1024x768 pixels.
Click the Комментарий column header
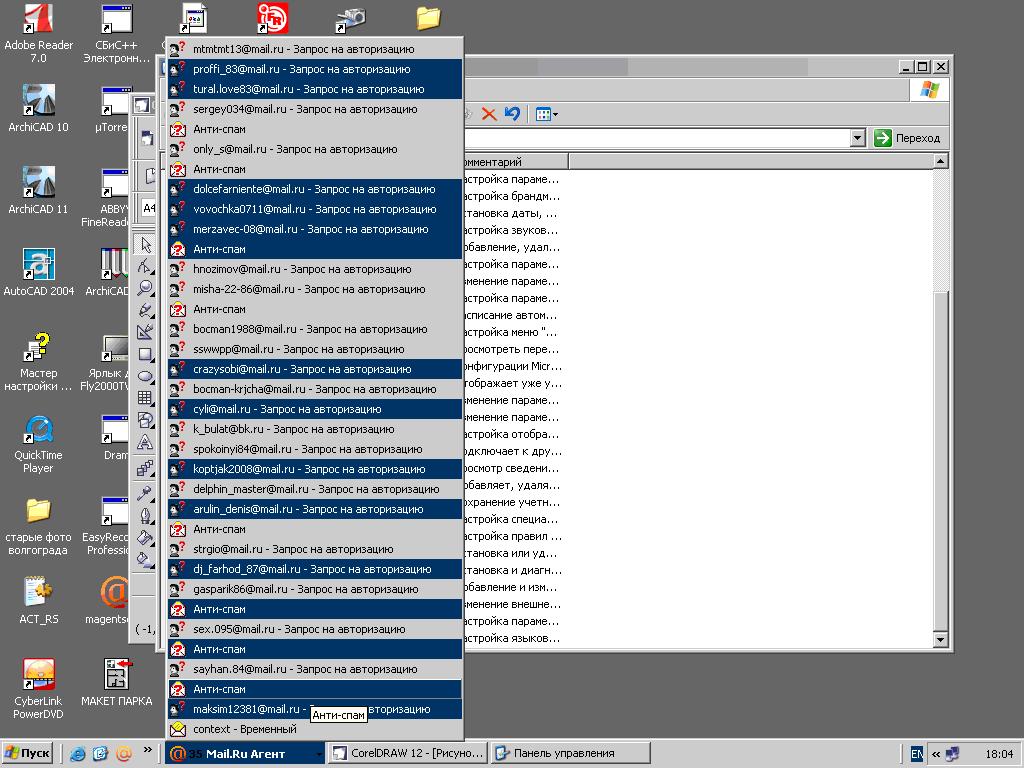point(516,161)
